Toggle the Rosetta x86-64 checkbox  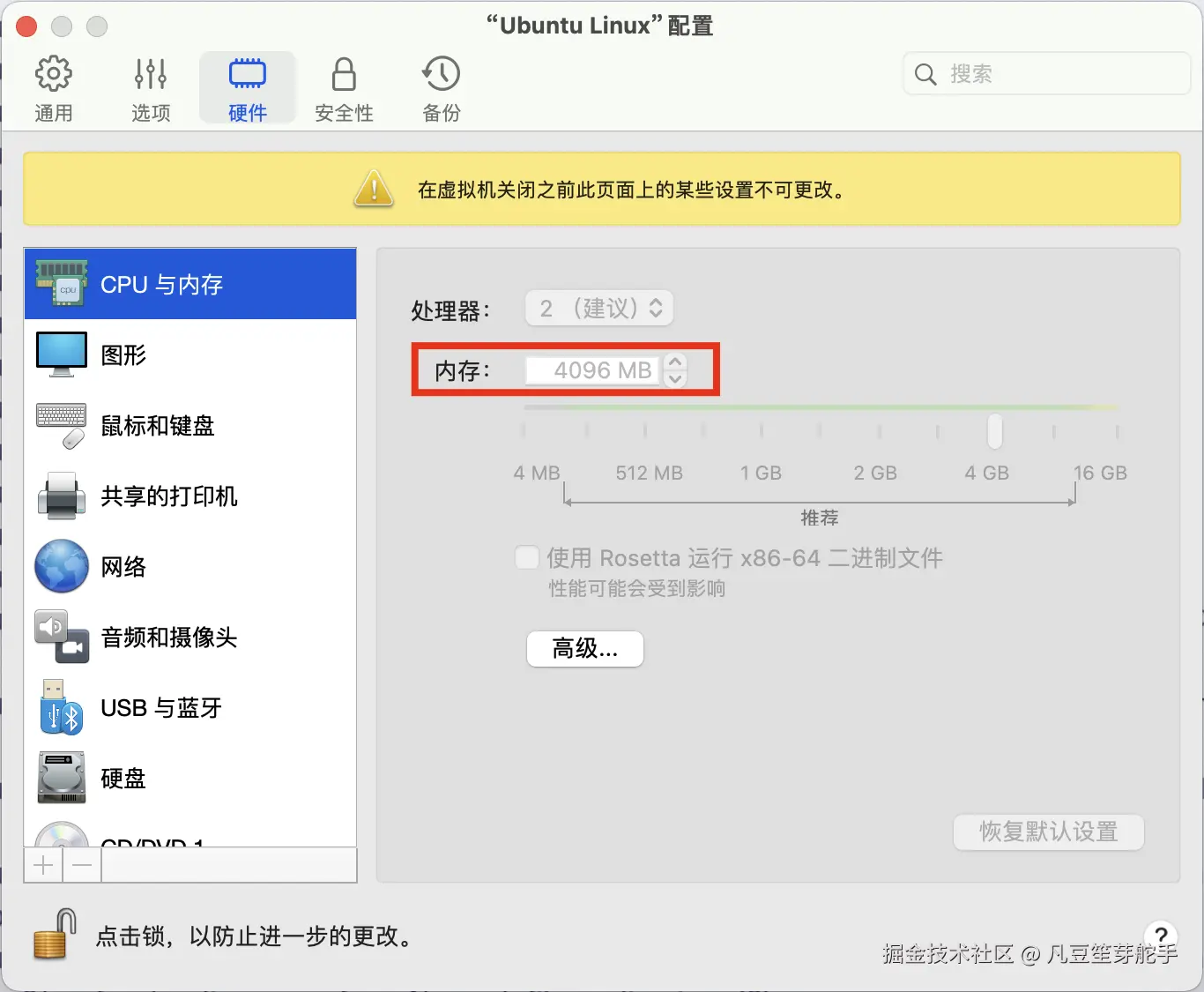pos(527,557)
